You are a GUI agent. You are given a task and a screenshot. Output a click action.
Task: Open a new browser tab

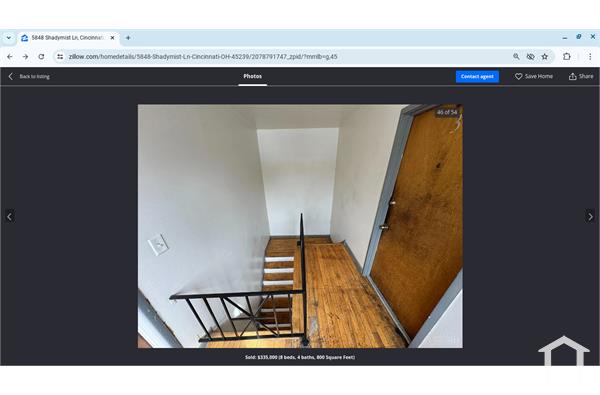128,38
